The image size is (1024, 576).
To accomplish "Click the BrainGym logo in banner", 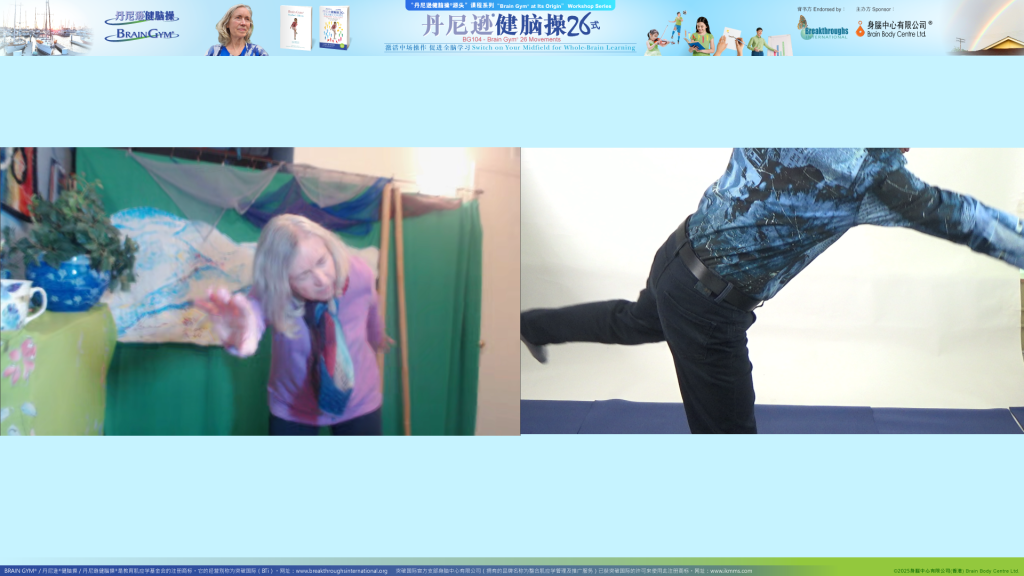I will point(141,35).
